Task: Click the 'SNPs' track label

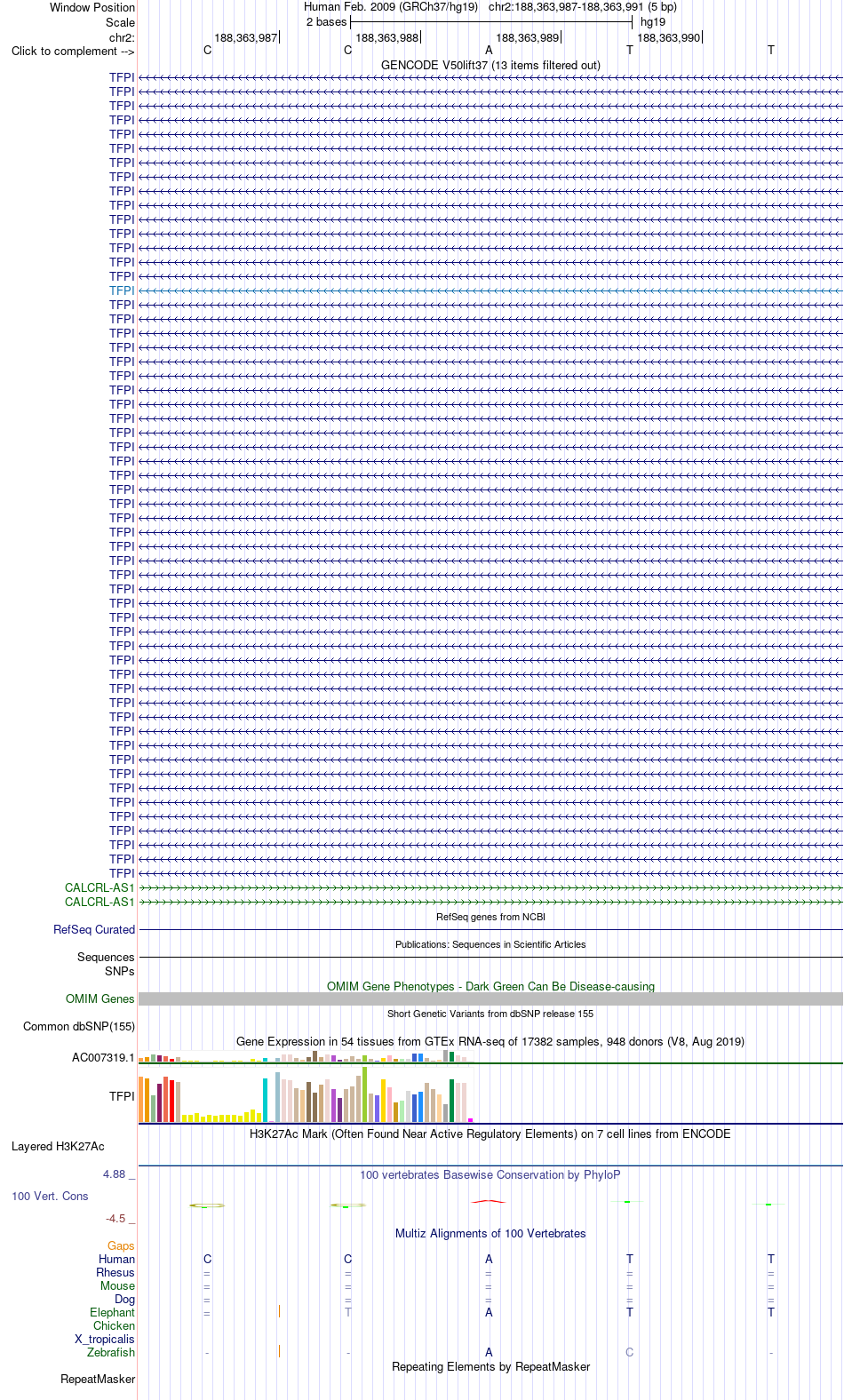Action: coord(119,971)
